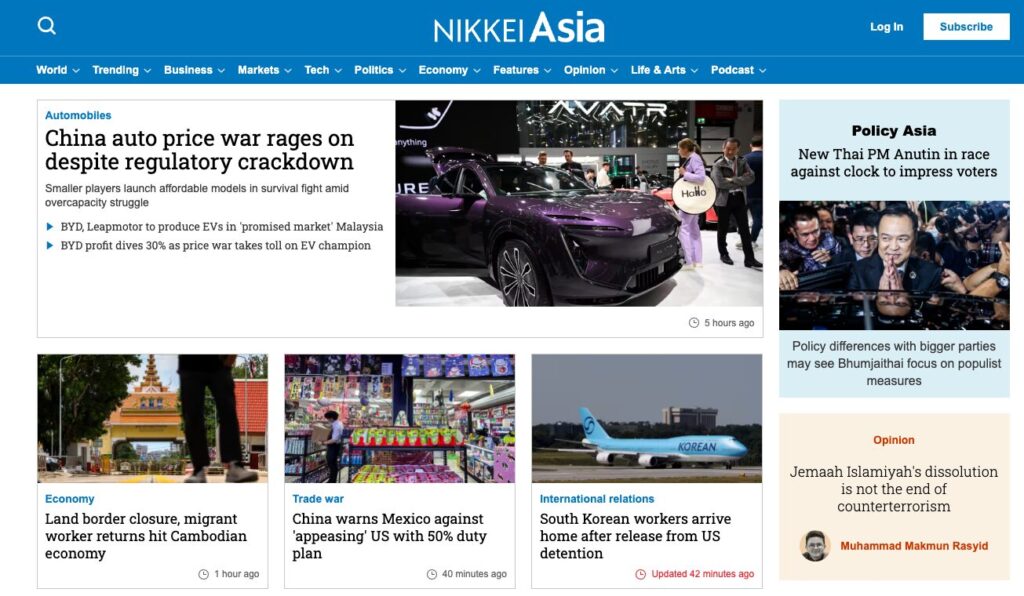Expand the World dropdown menu
The width and height of the screenshot is (1024, 596).
[x=58, y=70]
